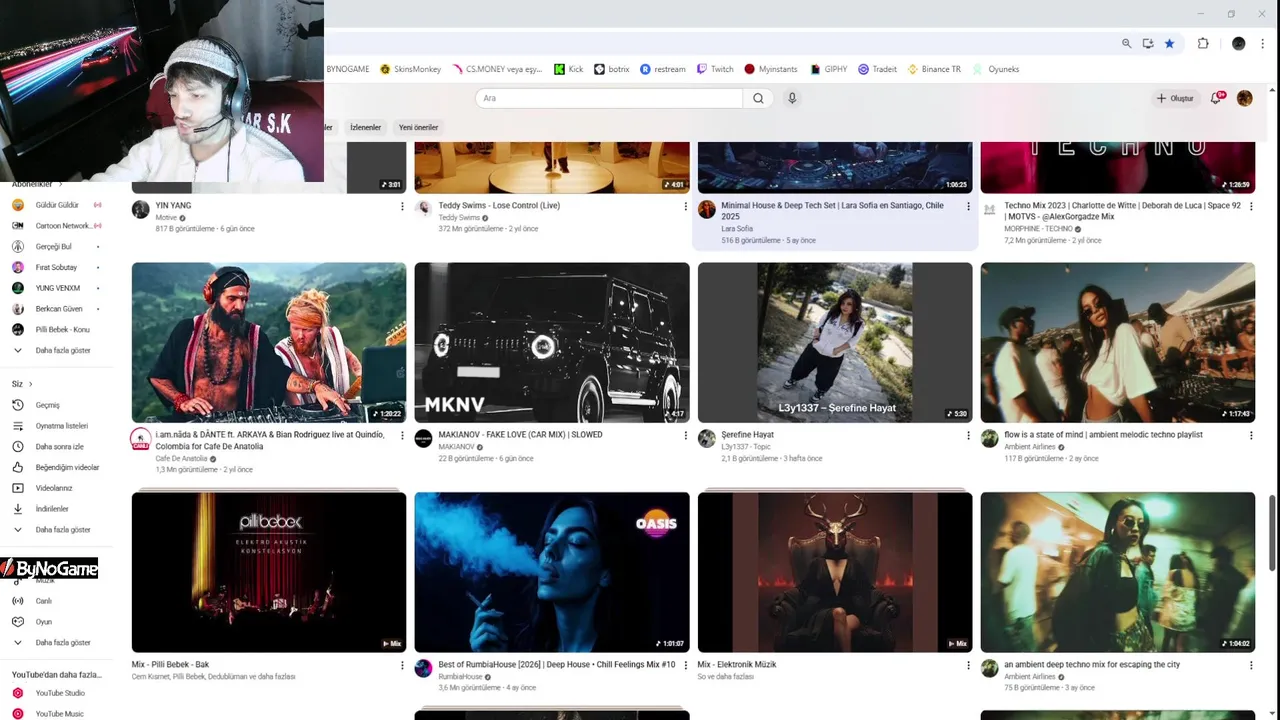Open options for Şerefine Hayat video

point(968,435)
